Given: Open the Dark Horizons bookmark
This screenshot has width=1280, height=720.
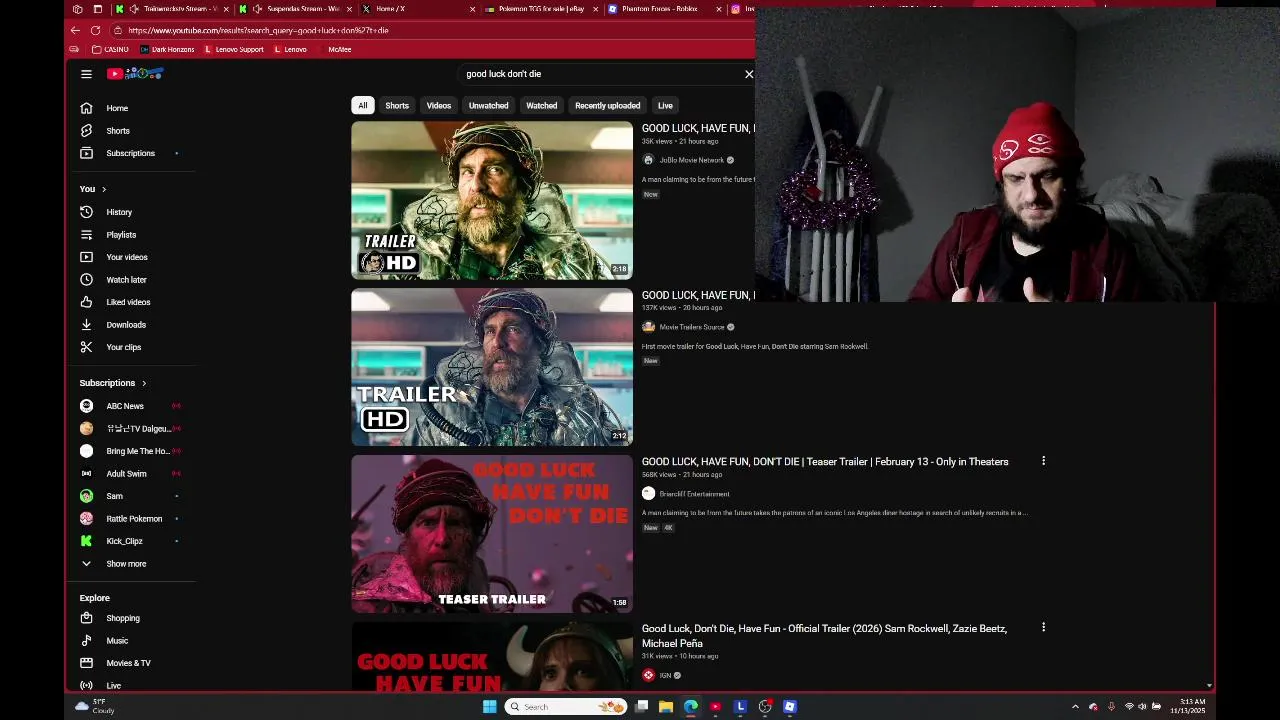Looking at the screenshot, I should 167,49.
